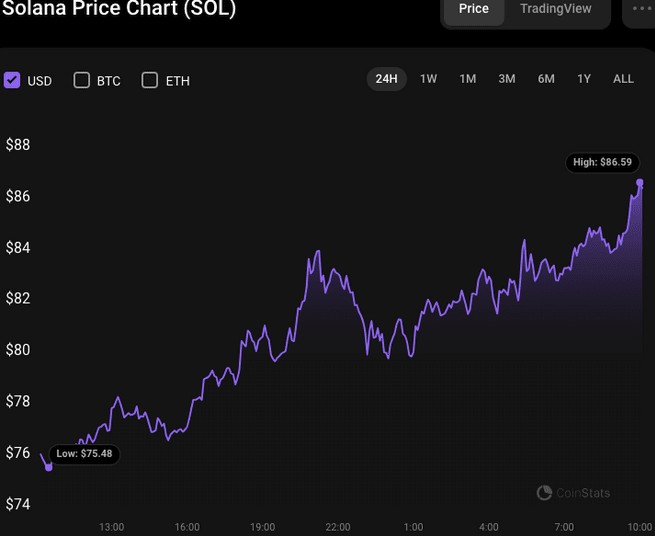Viewport: 655px width, 536px height.
Task: Click the low price dot marker on chart
Action: coord(48,466)
